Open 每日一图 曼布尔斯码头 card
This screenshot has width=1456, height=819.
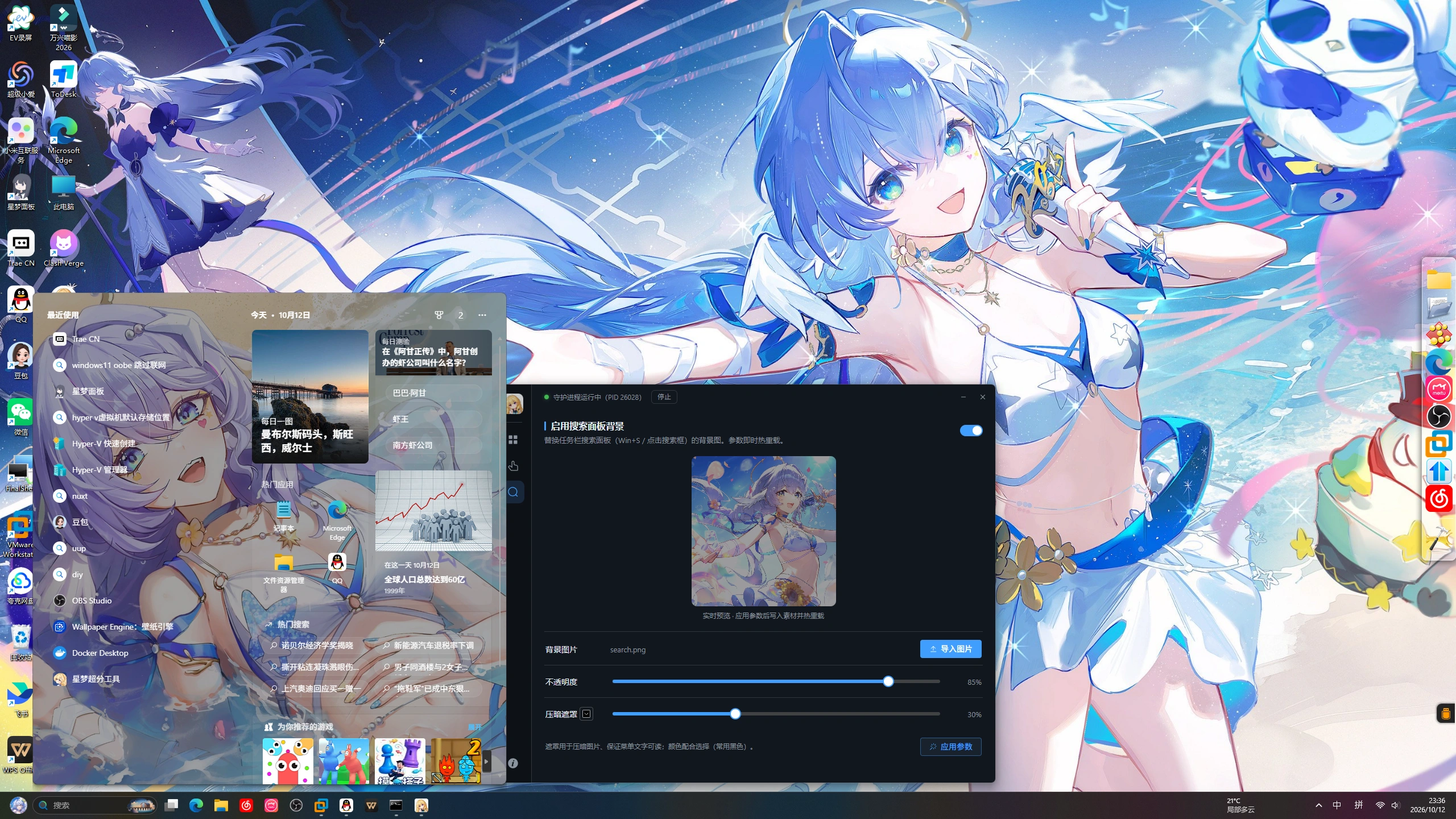coord(310,396)
